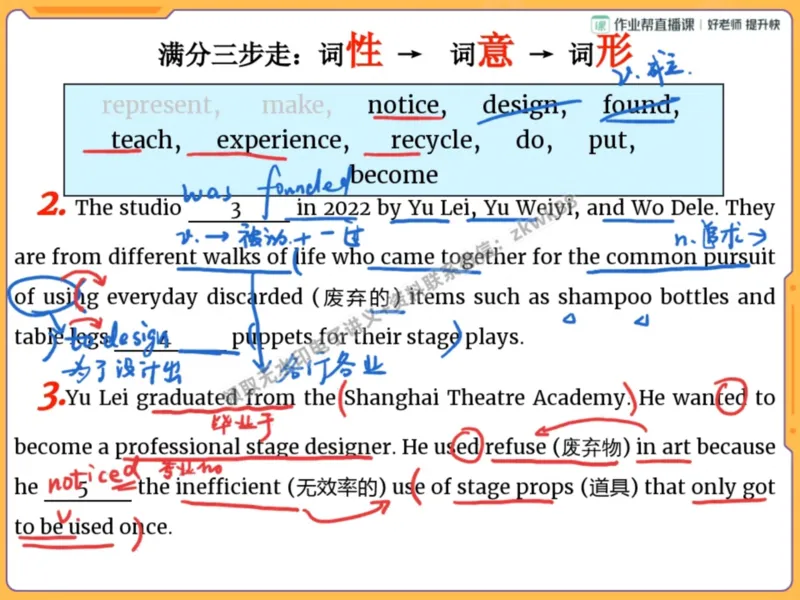Click the red character 性 in the heading

pos(364,50)
